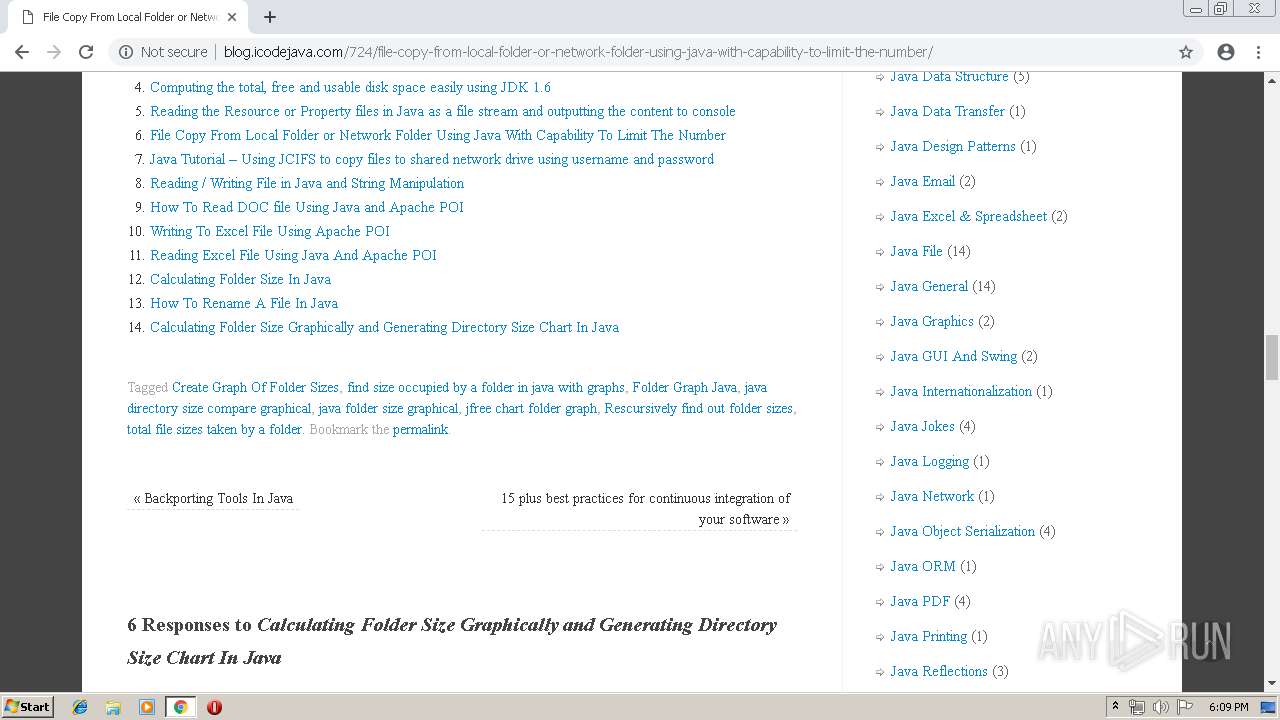Open Java Design Patterns category

tap(953, 147)
